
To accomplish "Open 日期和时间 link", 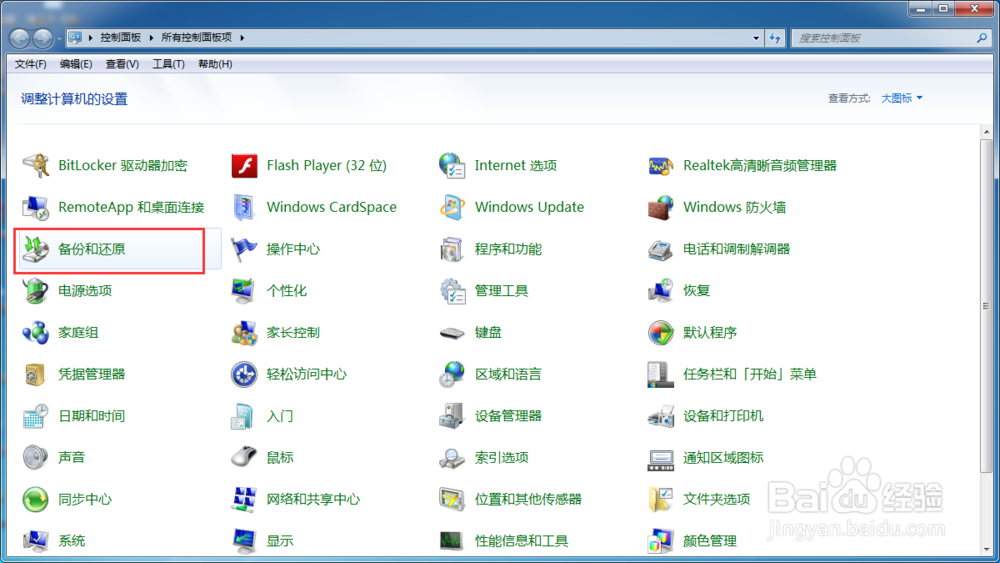I will click(x=91, y=416).
